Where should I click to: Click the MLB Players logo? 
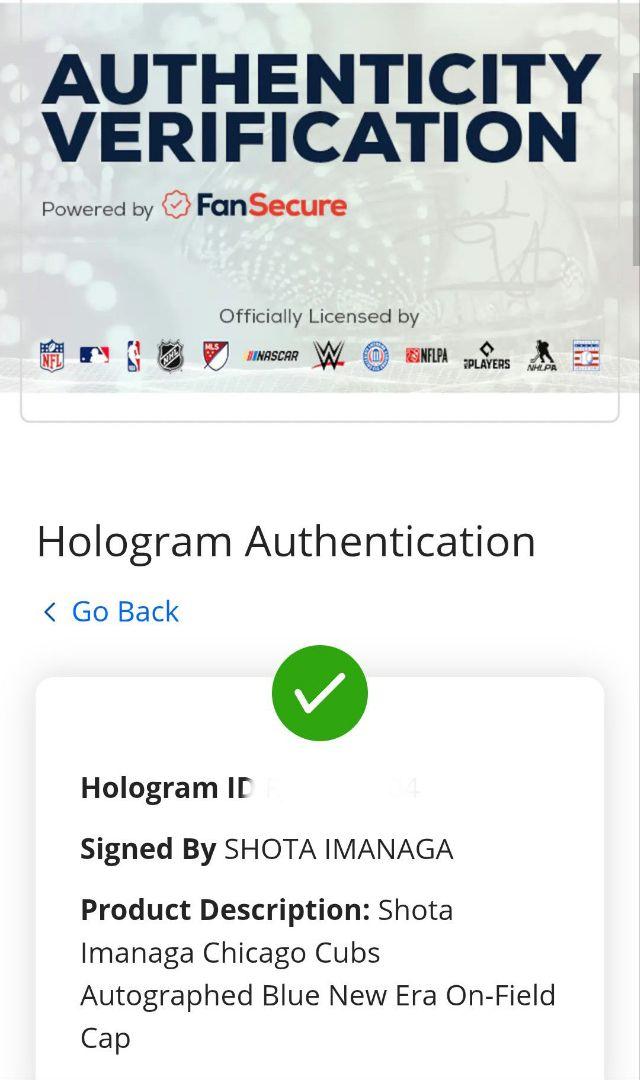click(486, 356)
